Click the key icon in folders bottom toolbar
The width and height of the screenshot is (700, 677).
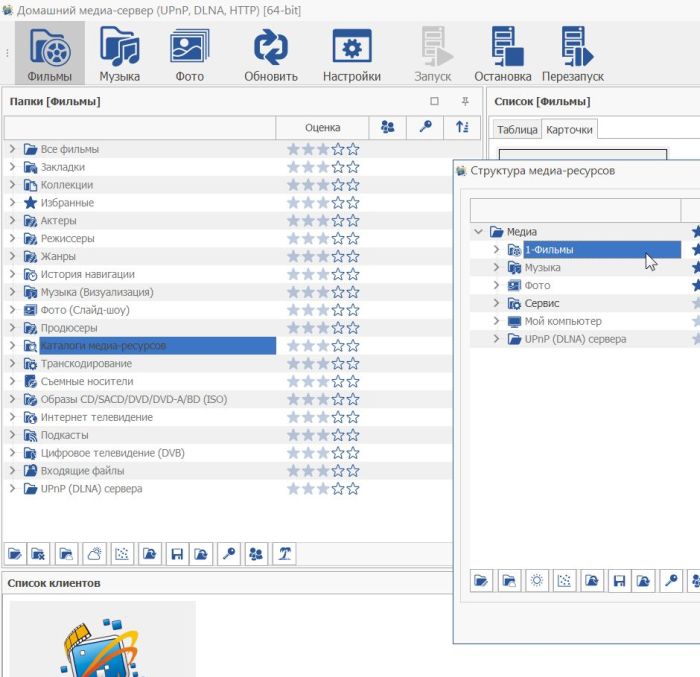point(230,553)
